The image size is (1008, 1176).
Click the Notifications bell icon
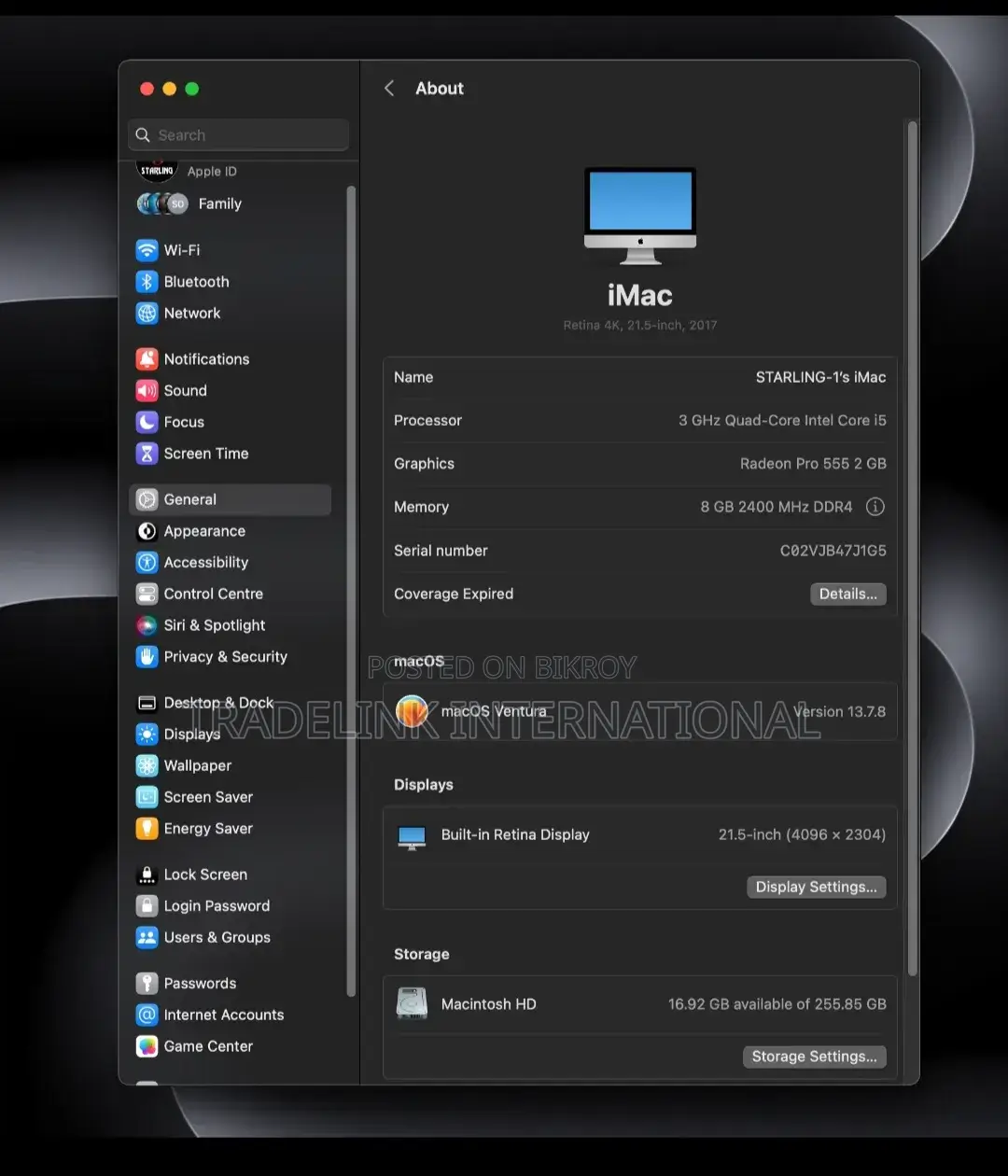click(x=147, y=359)
